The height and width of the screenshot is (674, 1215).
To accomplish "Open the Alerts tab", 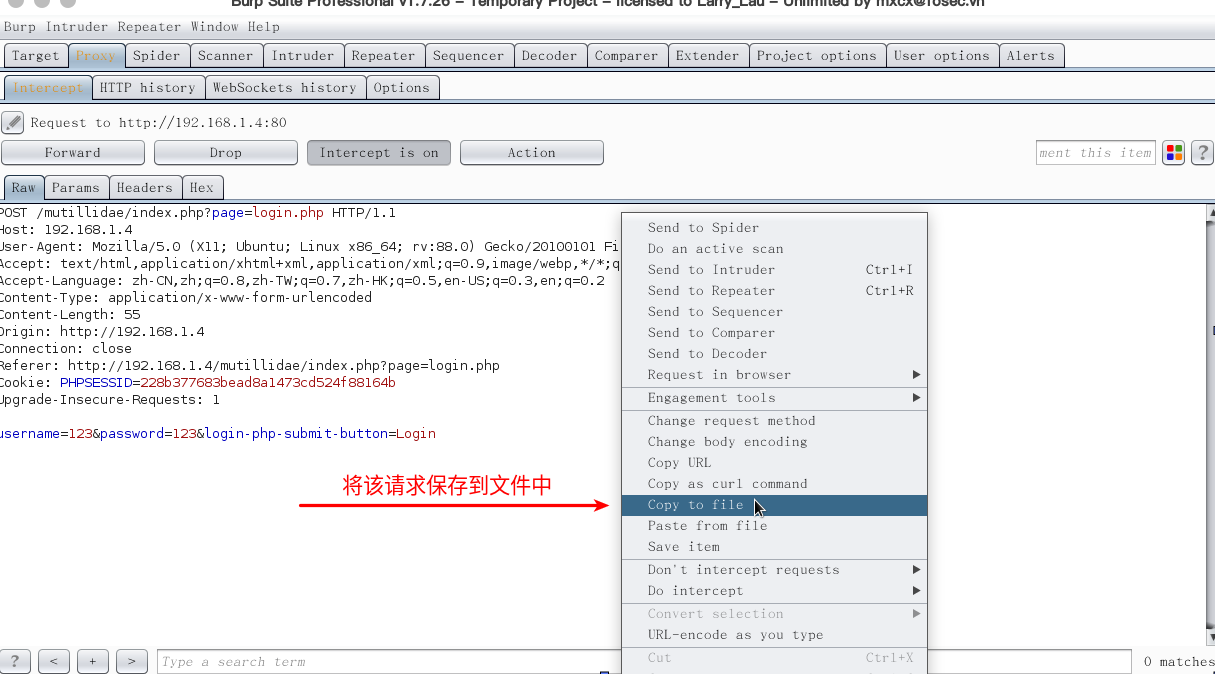I will [1031, 56].
